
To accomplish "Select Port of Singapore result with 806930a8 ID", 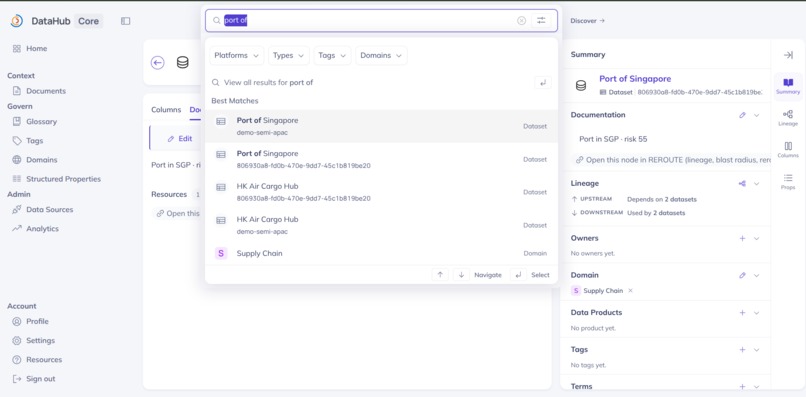I will pyautogui.click(x=381, y=159).
